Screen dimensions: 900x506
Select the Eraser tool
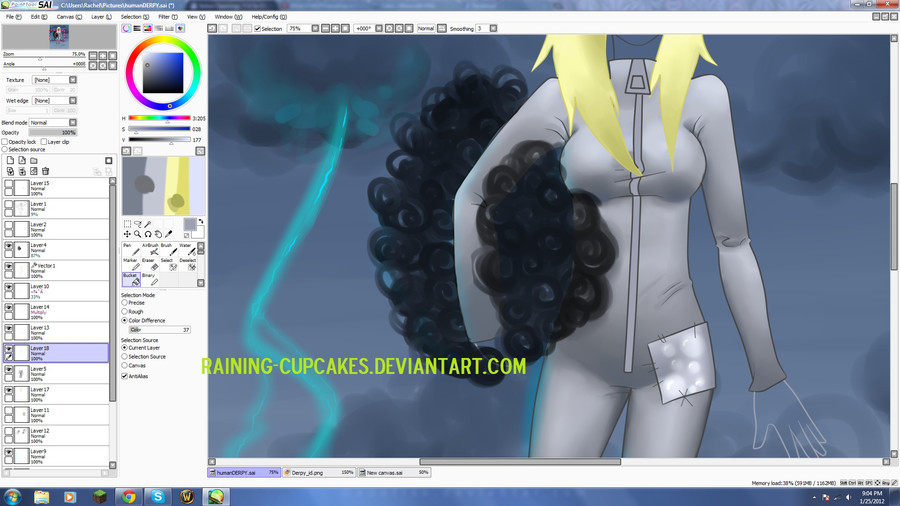point(150,264)
